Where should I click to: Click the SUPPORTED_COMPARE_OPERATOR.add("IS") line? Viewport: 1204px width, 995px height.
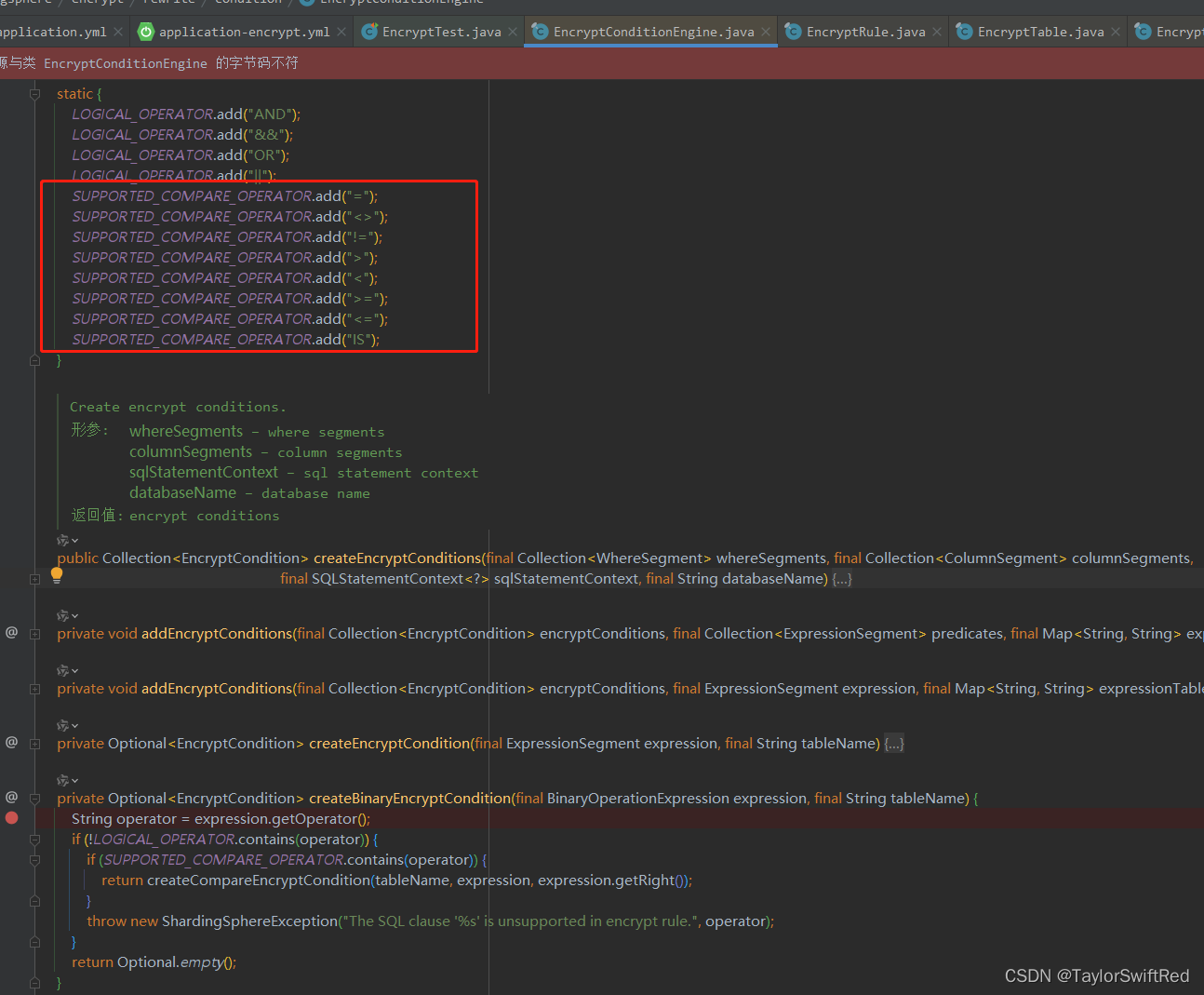click(226, 339)
